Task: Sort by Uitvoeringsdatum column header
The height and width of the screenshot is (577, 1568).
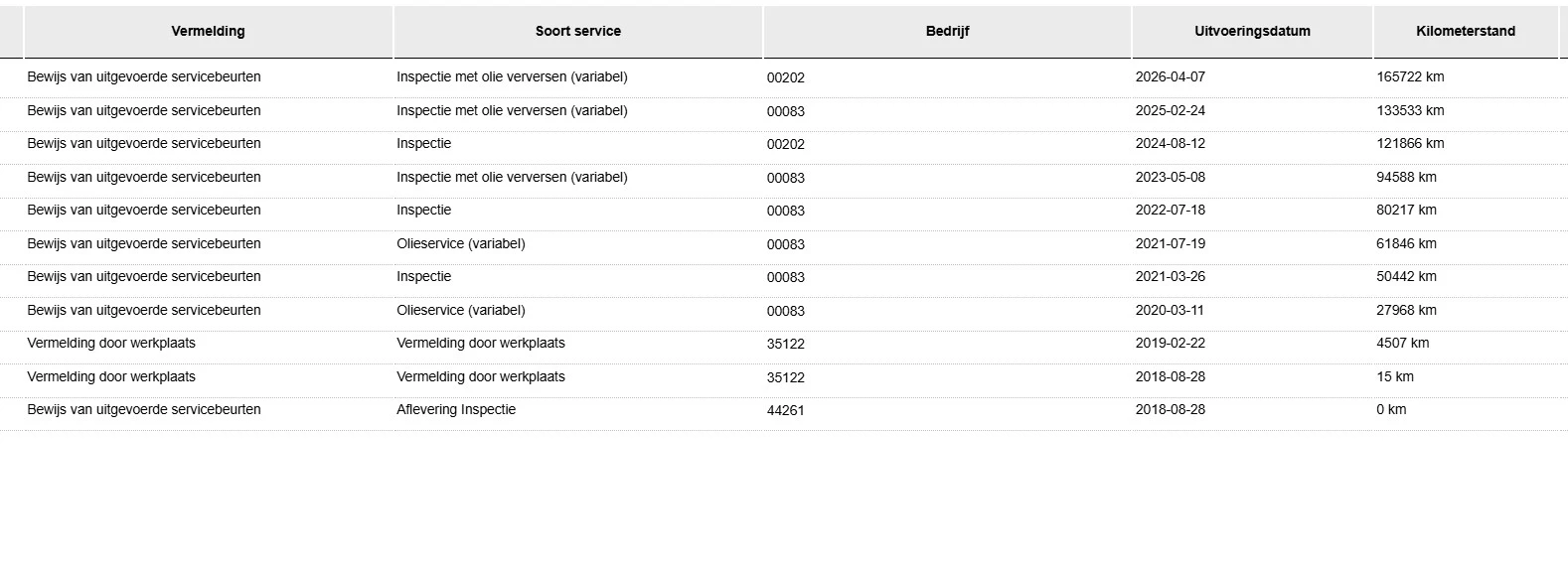Action: 1252,32
